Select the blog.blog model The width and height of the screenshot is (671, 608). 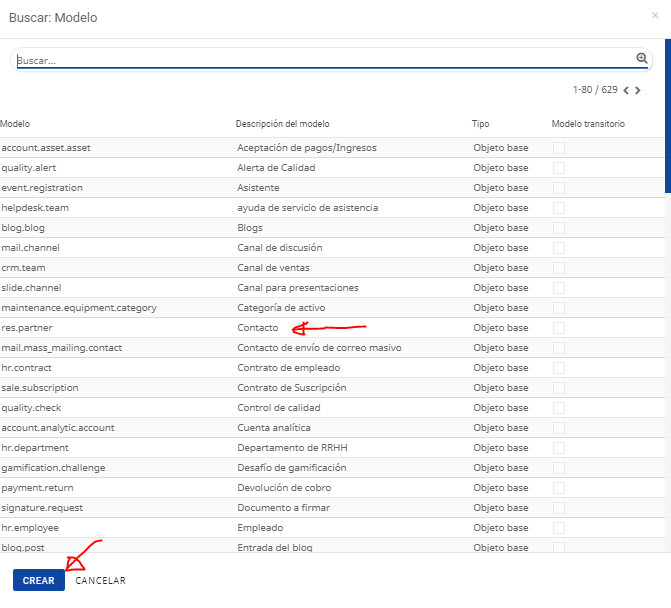23,228
